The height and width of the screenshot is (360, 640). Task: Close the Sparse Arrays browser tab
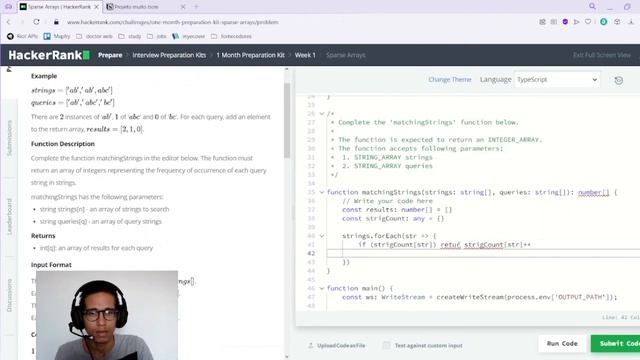(x=96, y=7)
